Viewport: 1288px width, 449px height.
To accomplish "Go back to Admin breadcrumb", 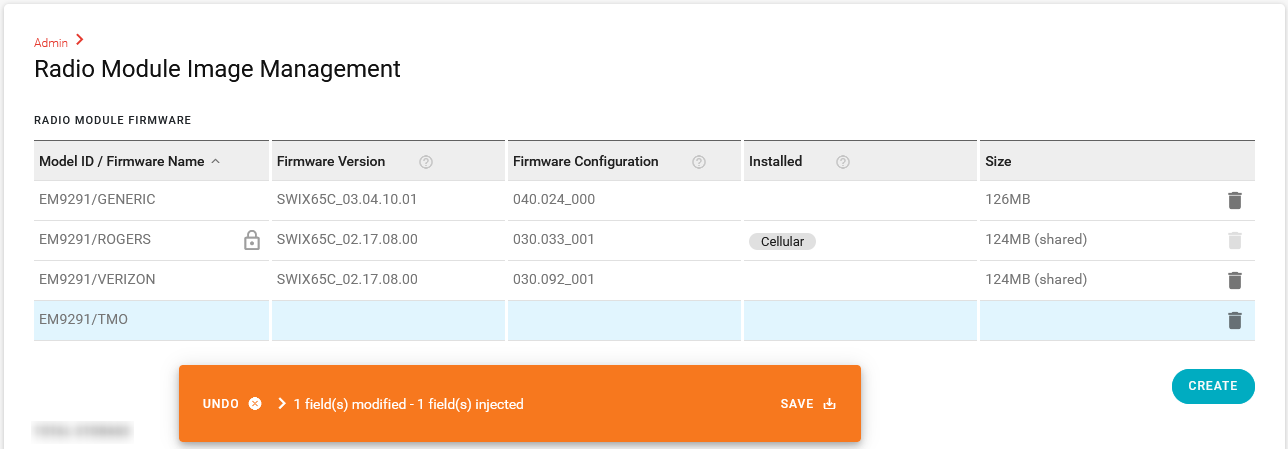I will (x=51, y=43).
